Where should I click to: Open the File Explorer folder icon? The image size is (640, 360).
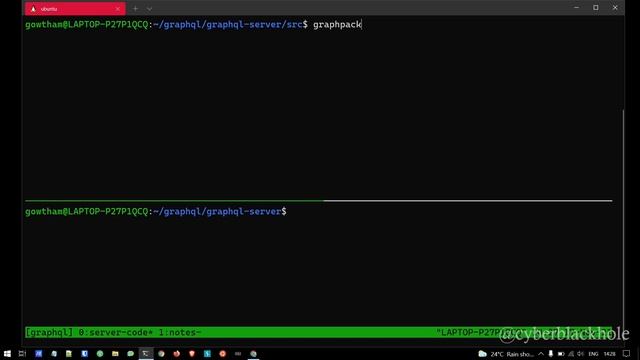[115, 354]
